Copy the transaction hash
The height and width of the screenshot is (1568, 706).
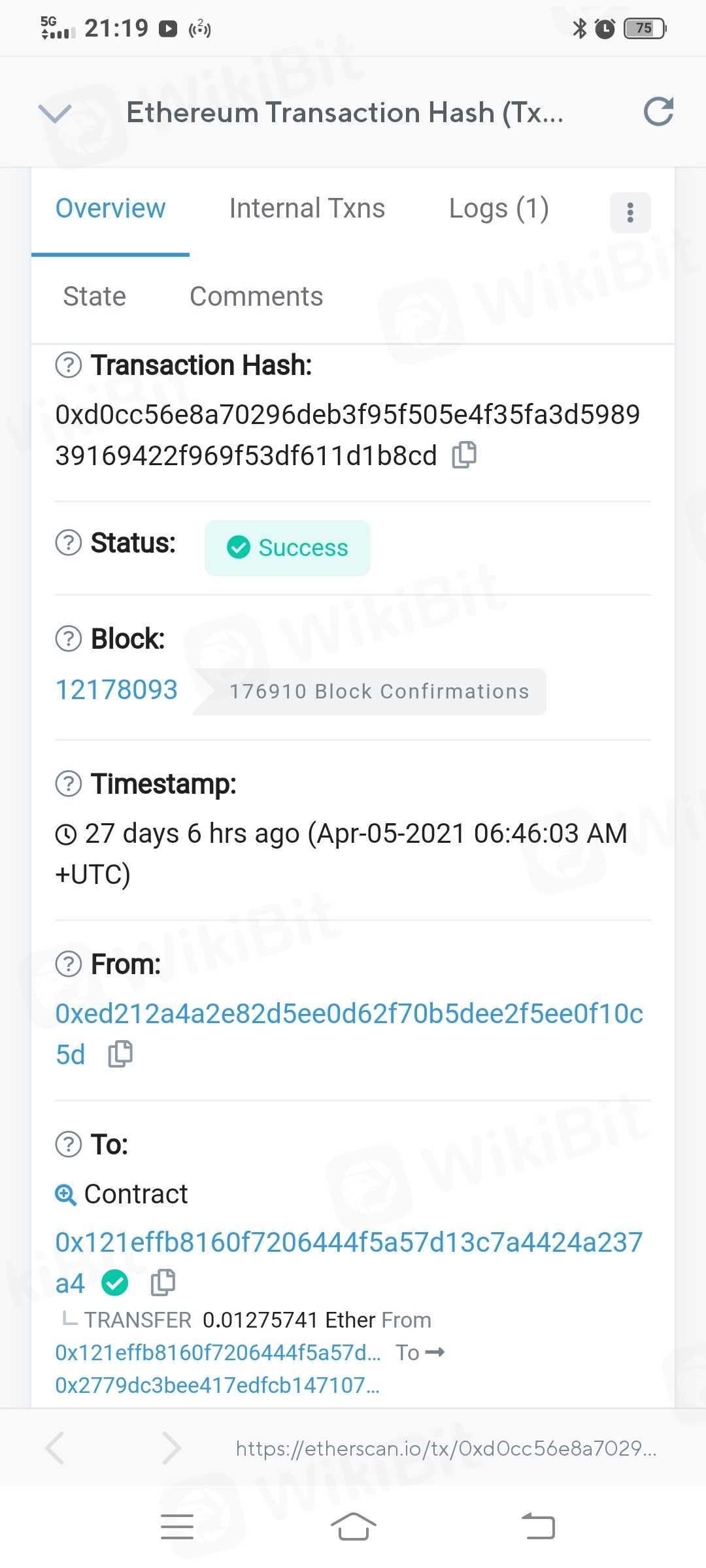464,455
